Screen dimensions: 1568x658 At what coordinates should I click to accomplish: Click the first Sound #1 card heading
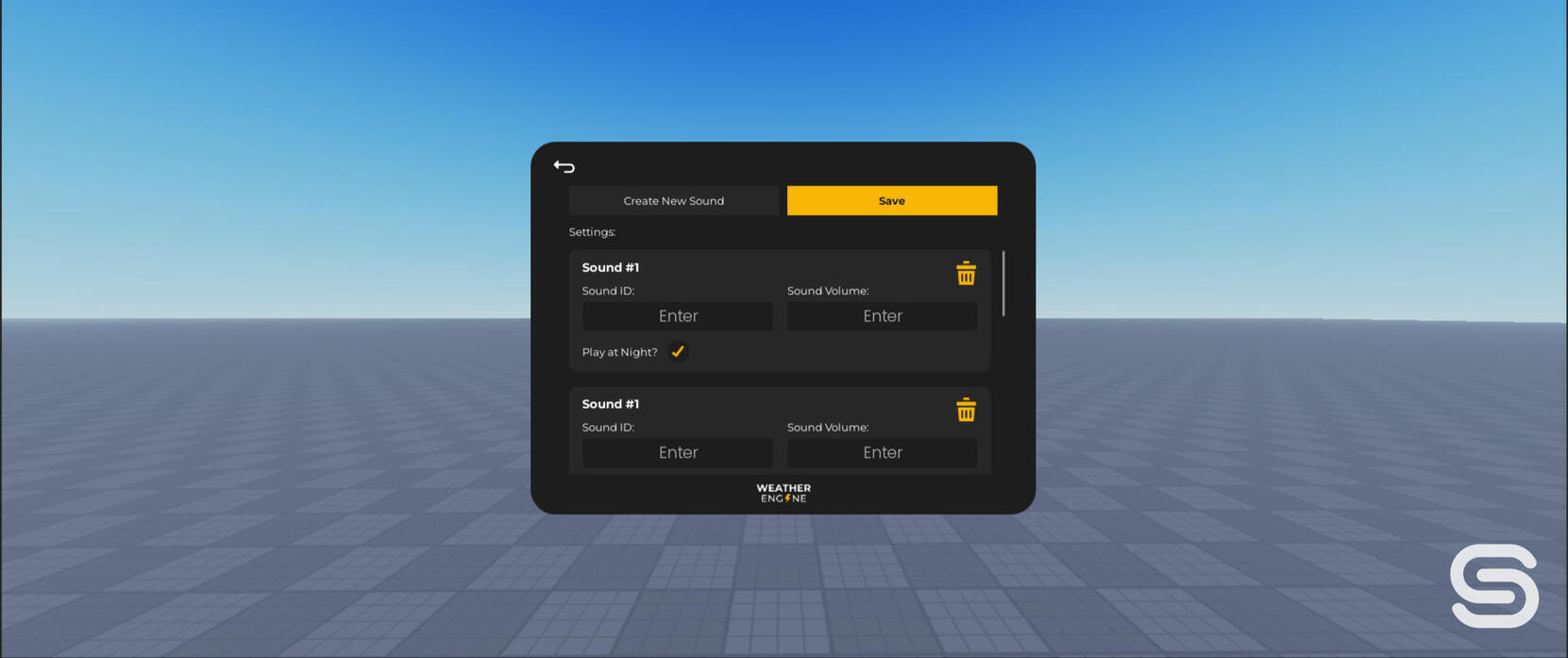(610, 268)
